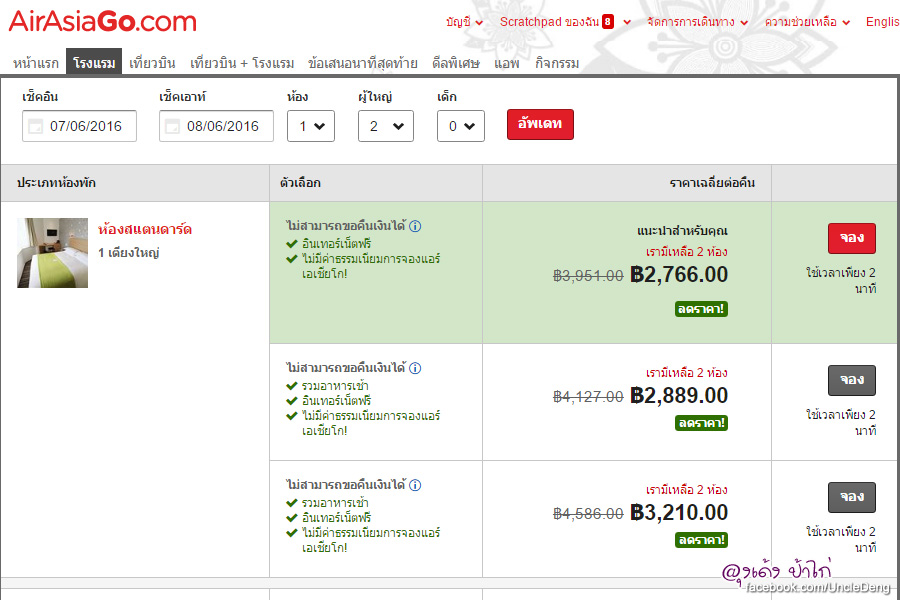Open the เที่ยวบิน + โรงแรม tab
Viewport: 900px width, 600px height.
pos(242,63)
